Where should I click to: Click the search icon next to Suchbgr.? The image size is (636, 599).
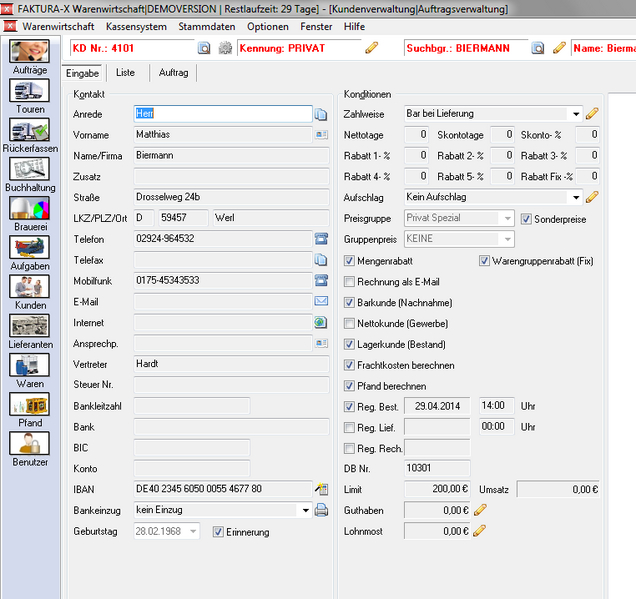coord(538,48)
